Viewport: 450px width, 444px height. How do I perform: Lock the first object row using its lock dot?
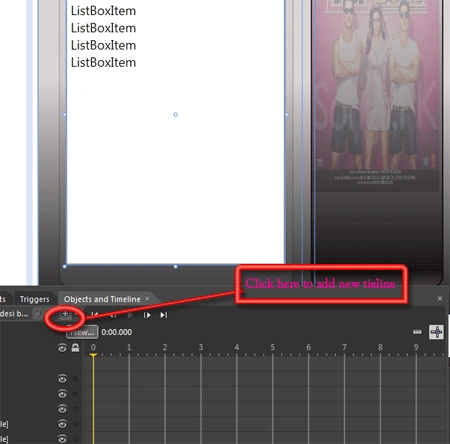75,379
